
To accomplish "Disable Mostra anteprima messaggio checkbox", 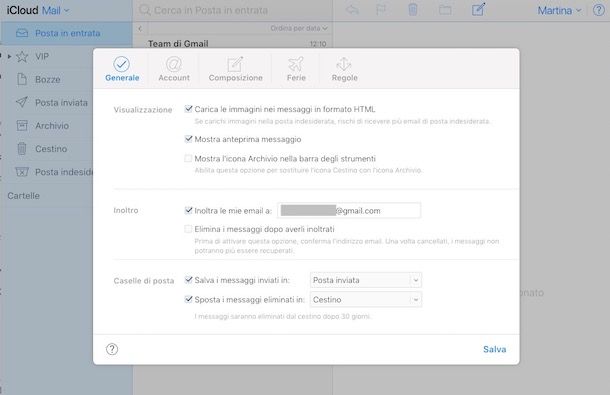I will click(188, 139).
